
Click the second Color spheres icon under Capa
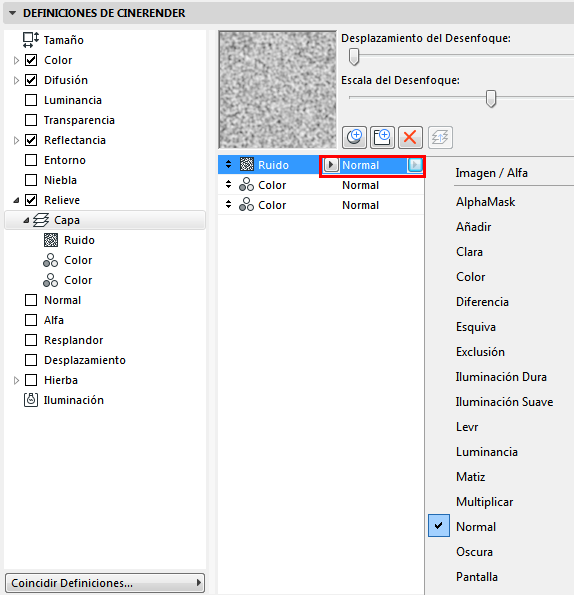tap(50, 280)
